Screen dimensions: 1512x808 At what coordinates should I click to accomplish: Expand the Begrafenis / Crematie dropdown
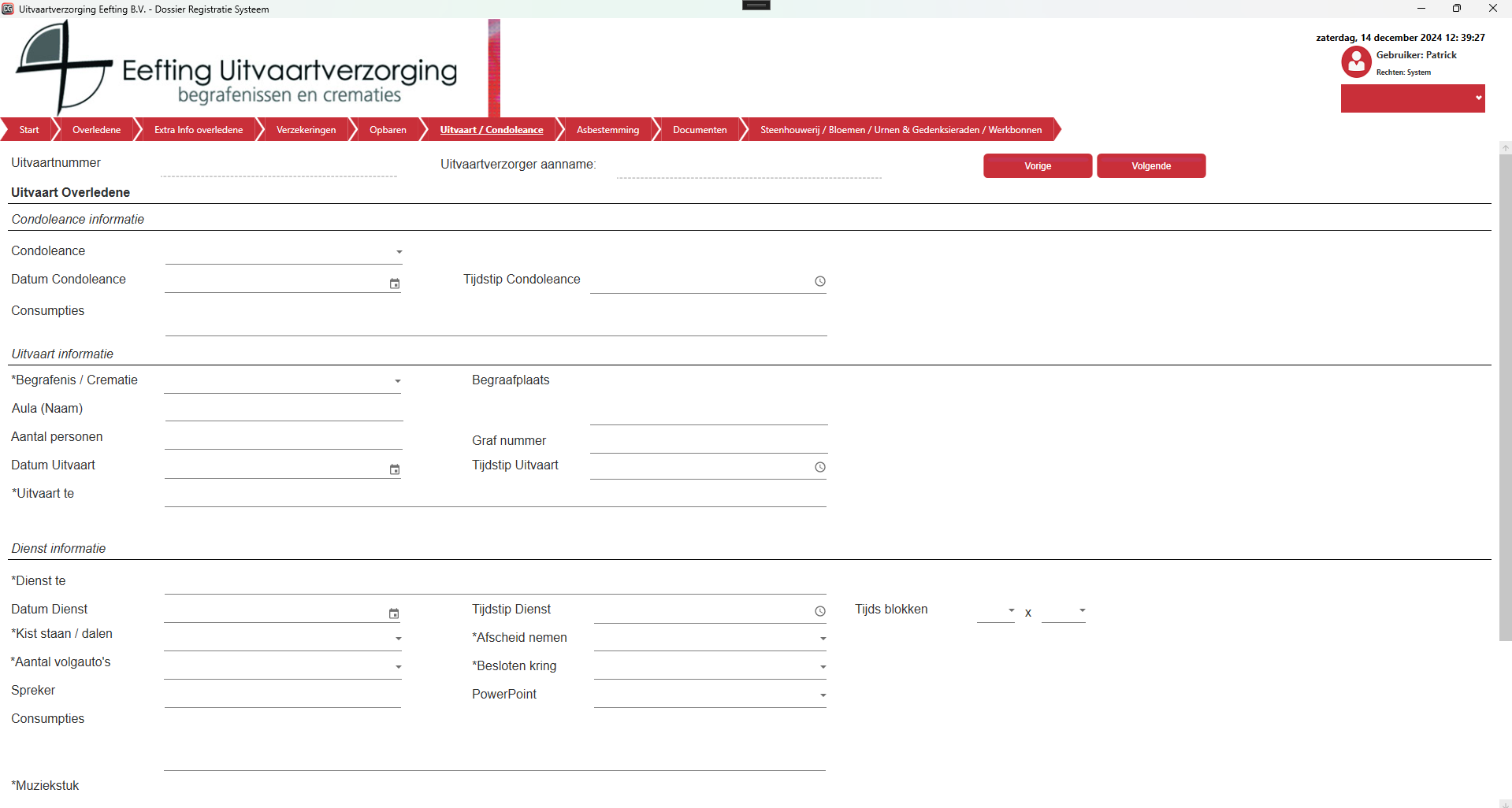[397, 381]
